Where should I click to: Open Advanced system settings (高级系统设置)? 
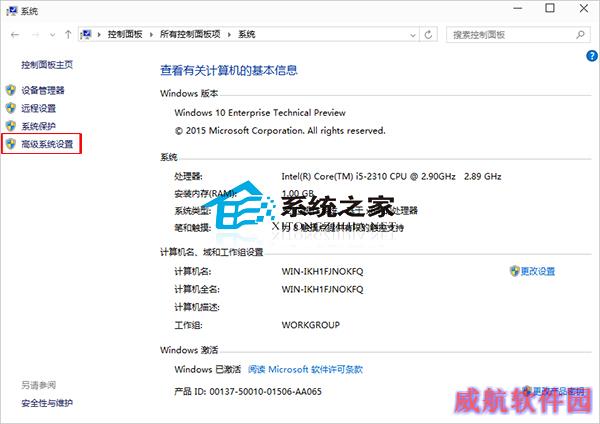tap(47, 144)
